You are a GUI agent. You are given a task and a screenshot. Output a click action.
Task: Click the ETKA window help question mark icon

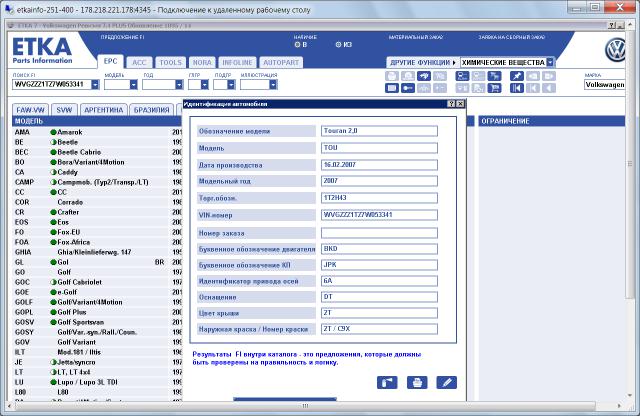pyautogui.click(x=611, y=26)
